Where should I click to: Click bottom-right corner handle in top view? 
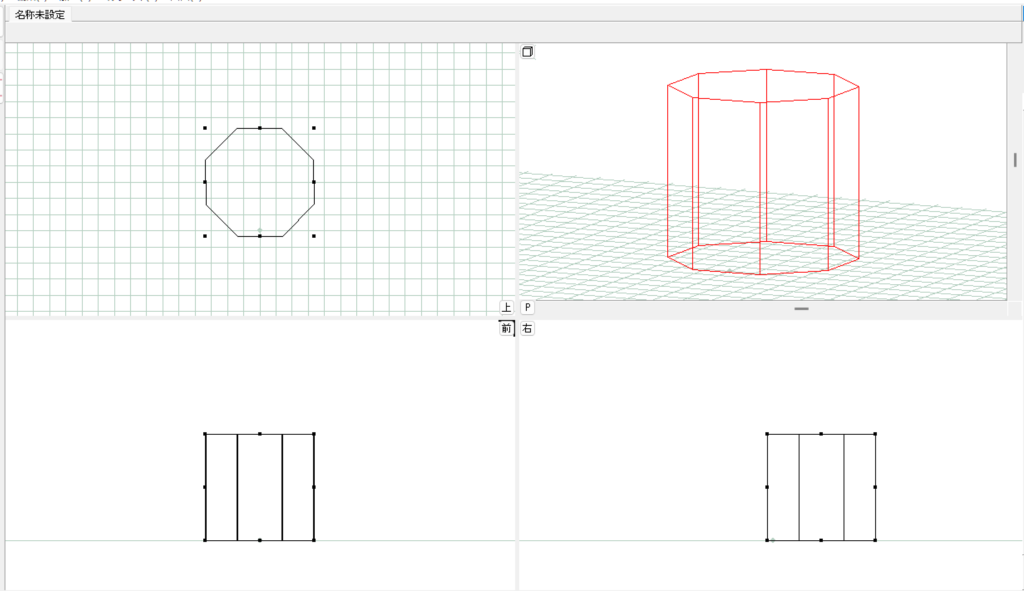click(314, 236)
